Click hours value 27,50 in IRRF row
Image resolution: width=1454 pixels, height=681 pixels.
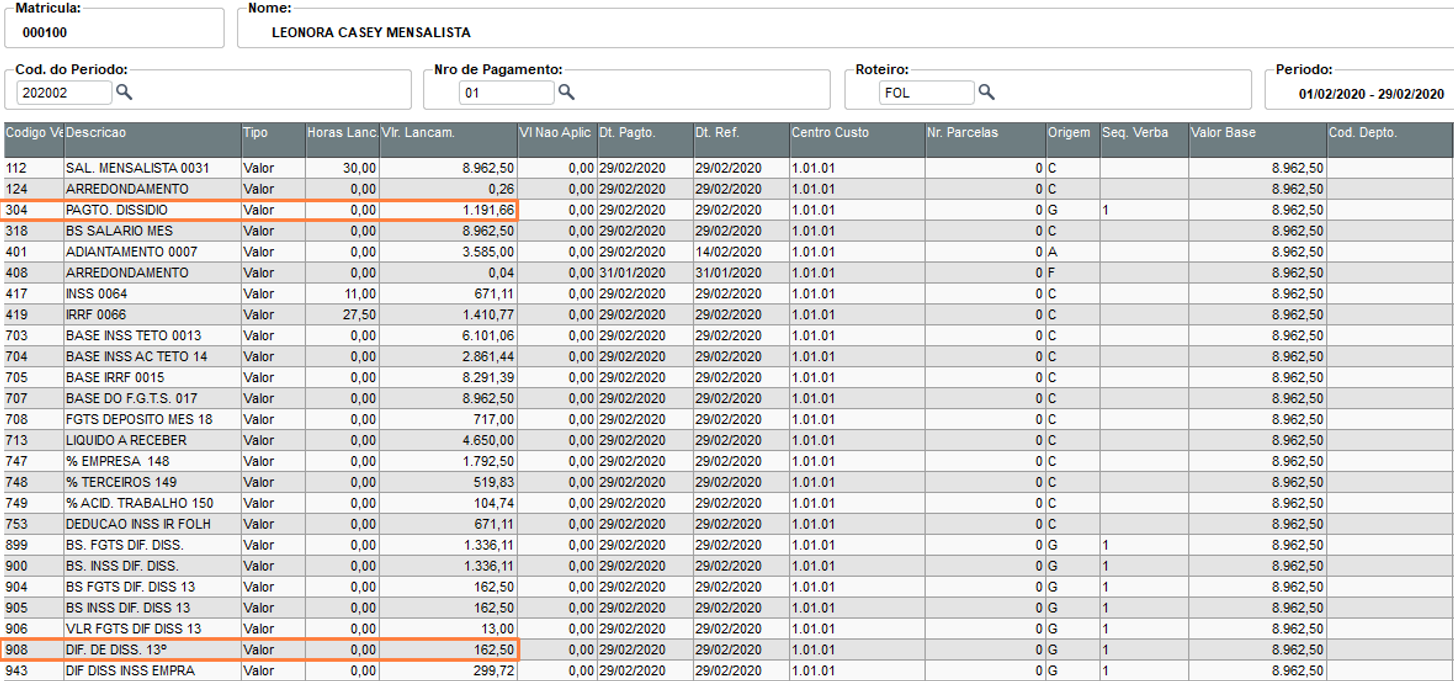(360, 315)
